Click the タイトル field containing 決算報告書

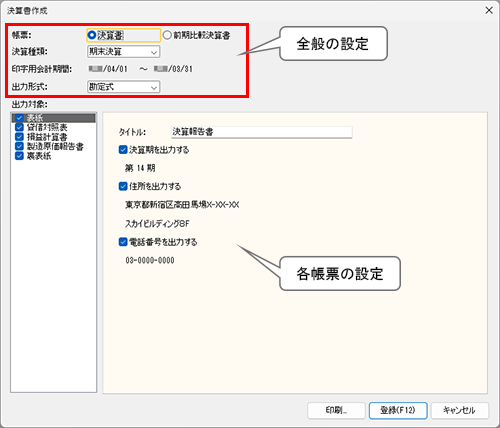(x=262, y=132)
